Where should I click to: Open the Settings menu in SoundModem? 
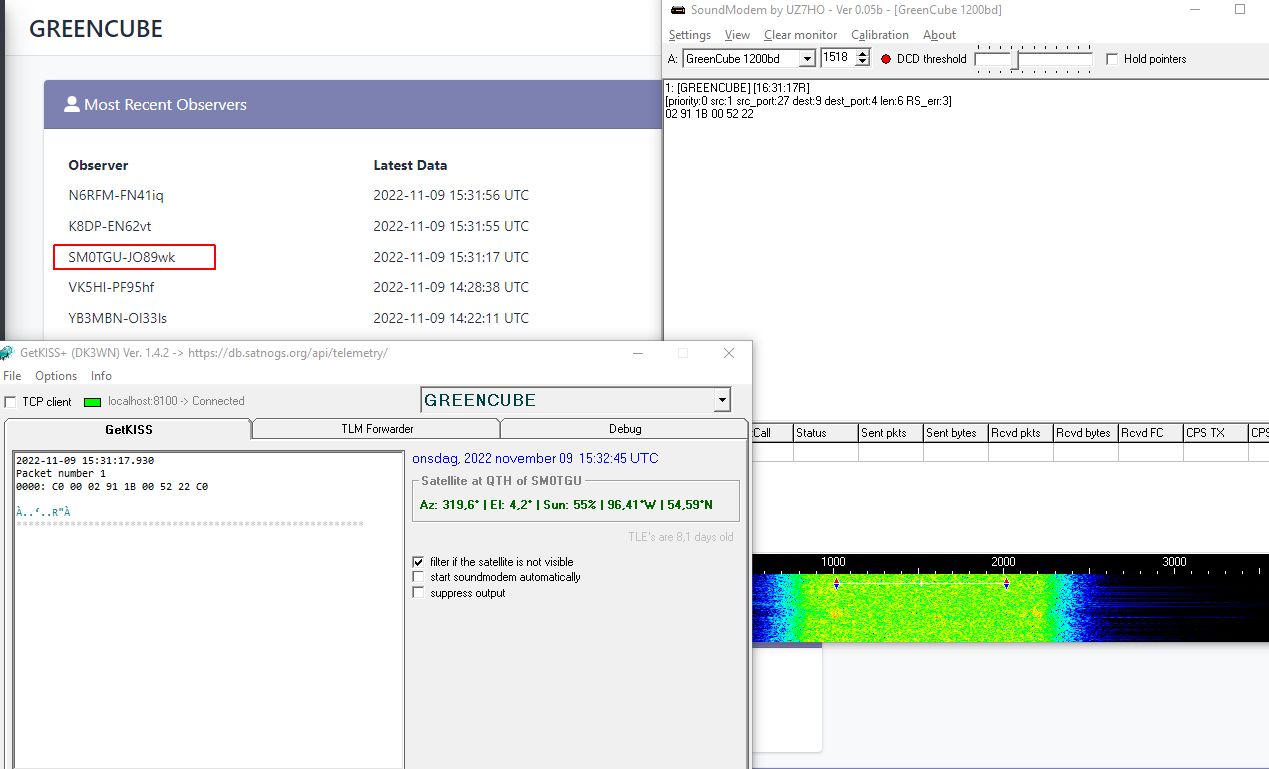(x=690, y=35)
